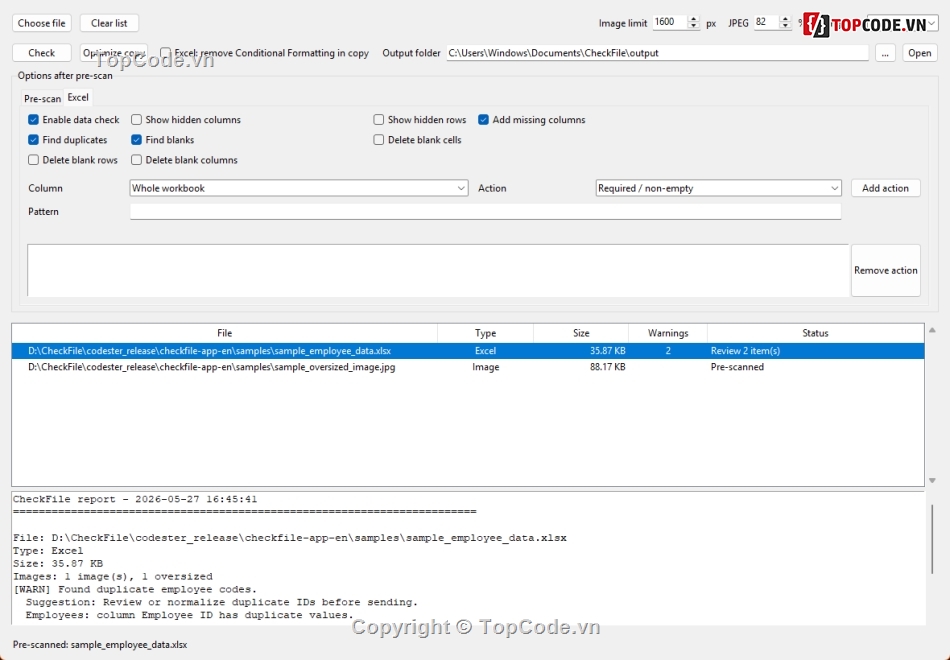
Task: Sort by Type column header
Action: coord(485,333)
